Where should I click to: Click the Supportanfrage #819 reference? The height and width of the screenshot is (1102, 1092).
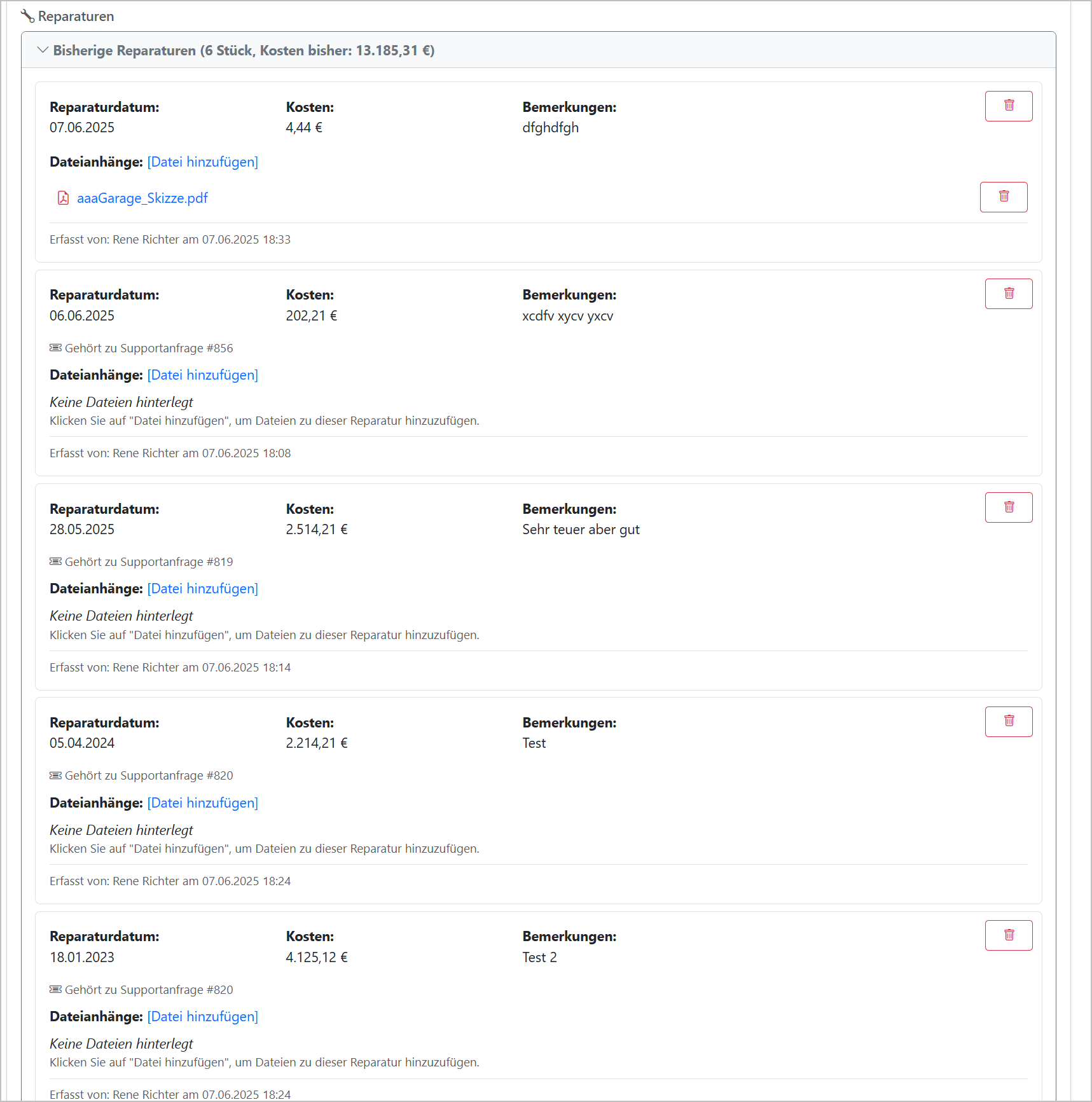point(149,562)
